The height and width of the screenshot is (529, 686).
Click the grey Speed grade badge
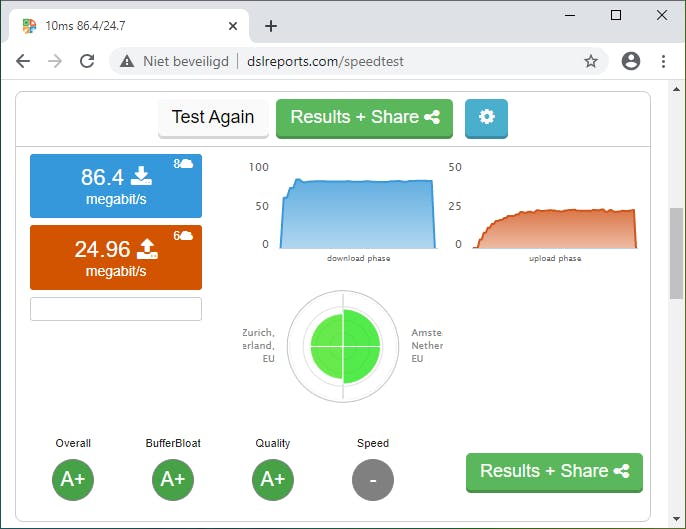(373, 480)
